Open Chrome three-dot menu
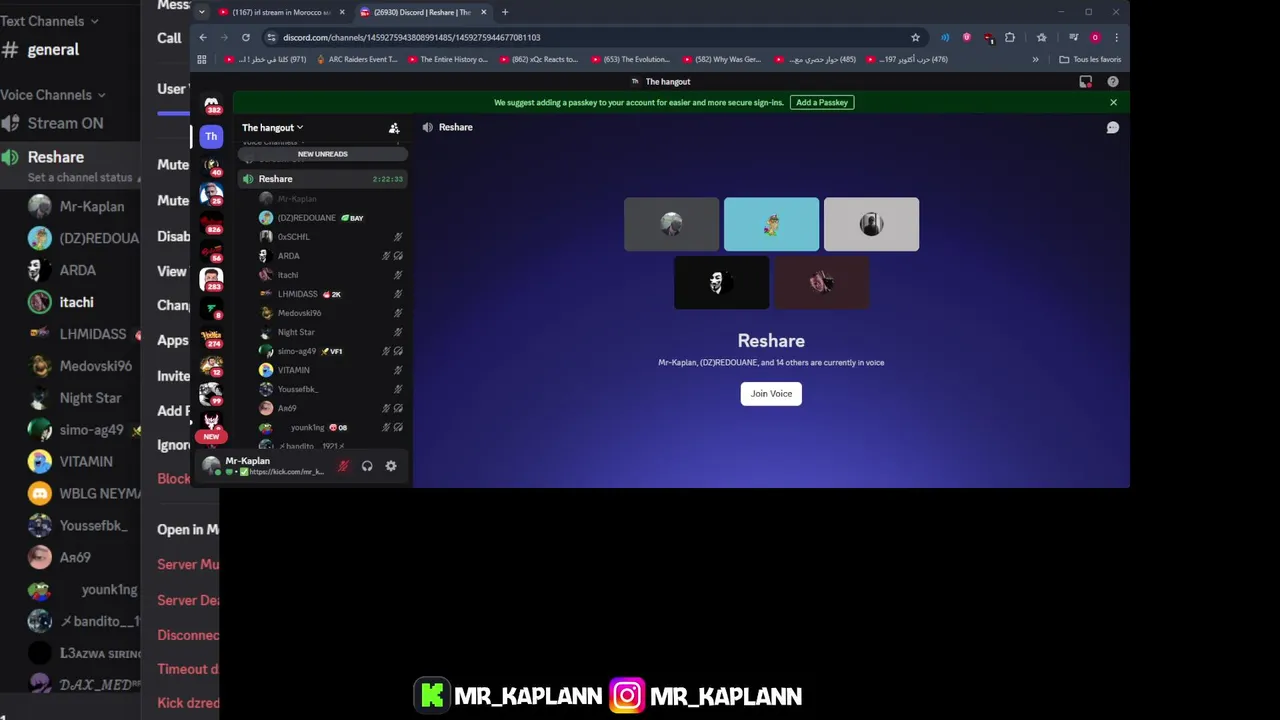1280x720 pixels. pyautogui.click(x=1116, y=37)
